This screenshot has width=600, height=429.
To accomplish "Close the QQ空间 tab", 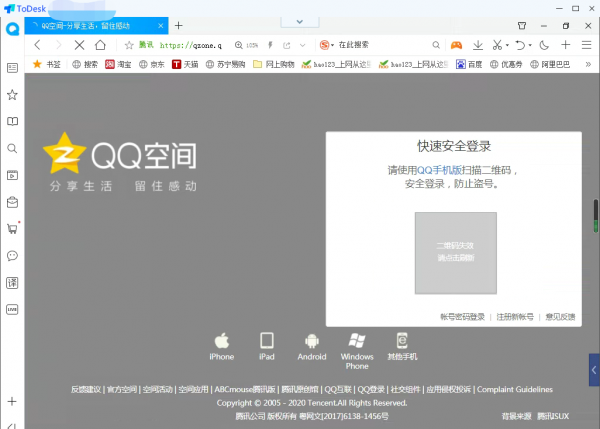I will tap(161, 26).
